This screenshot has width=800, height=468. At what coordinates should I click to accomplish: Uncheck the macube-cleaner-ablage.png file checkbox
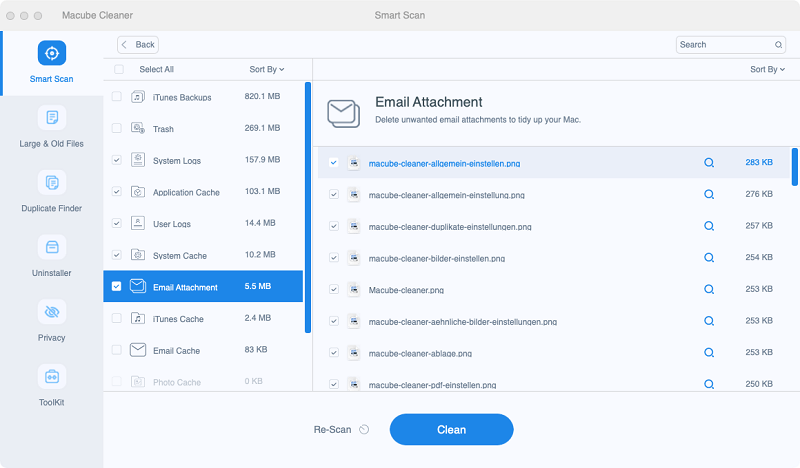(334, 353)
